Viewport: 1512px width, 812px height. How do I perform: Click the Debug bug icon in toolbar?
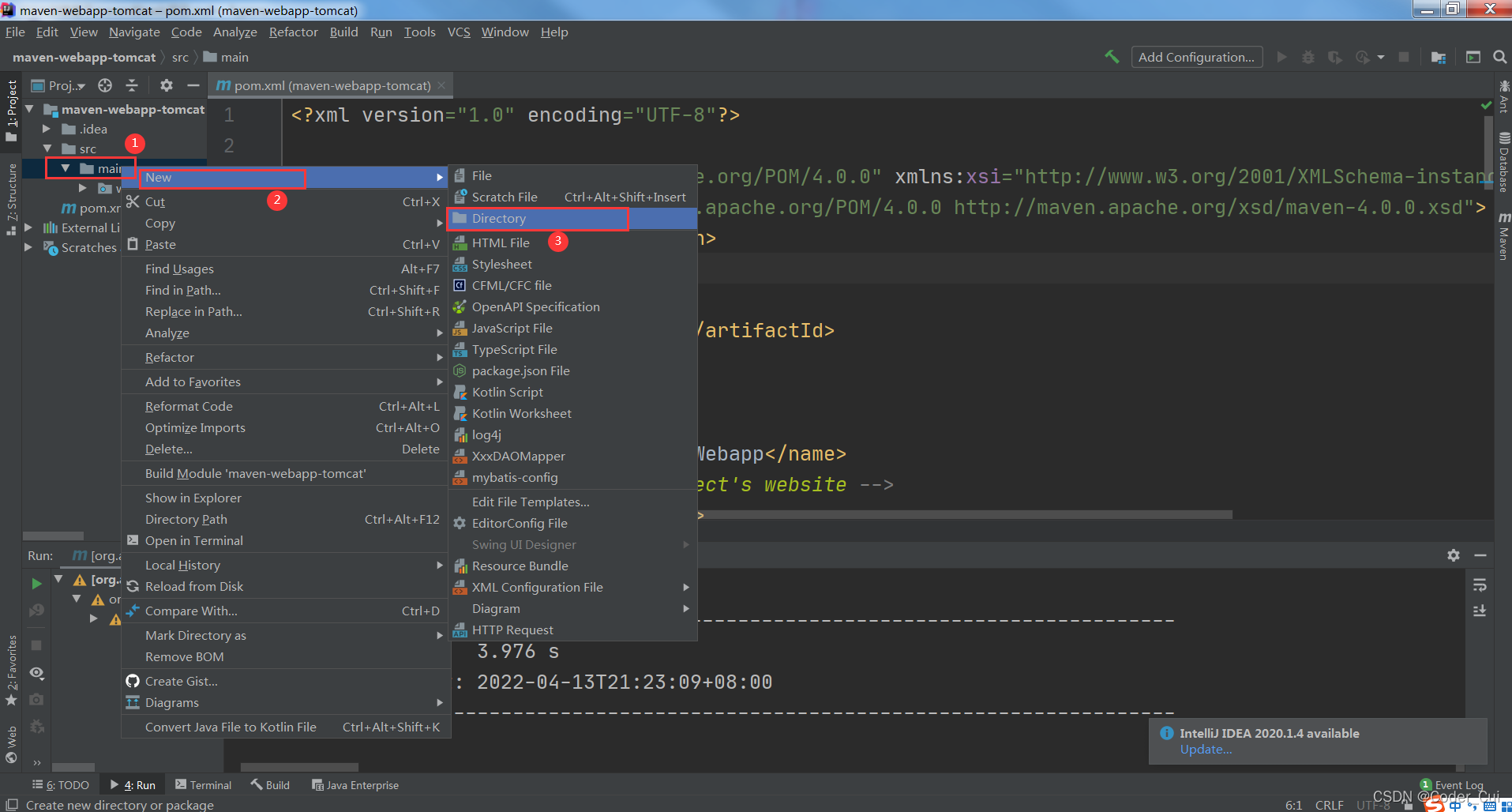[x=1308, y=57]
